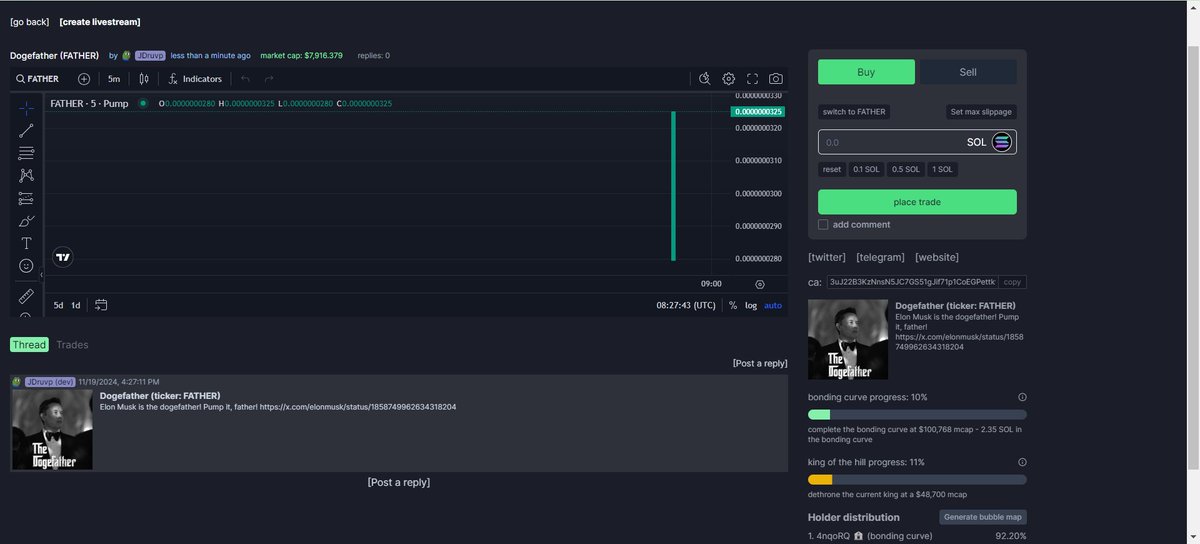The image size is (1200, 544).
Task: Select the Text annotation tool
Action: (26, 243)
